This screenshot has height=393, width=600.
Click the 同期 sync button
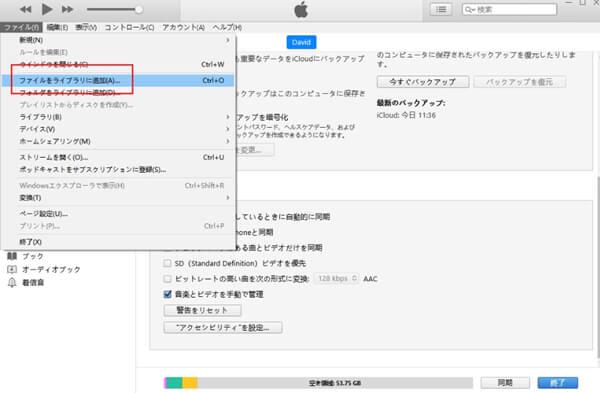click(505, 383)
